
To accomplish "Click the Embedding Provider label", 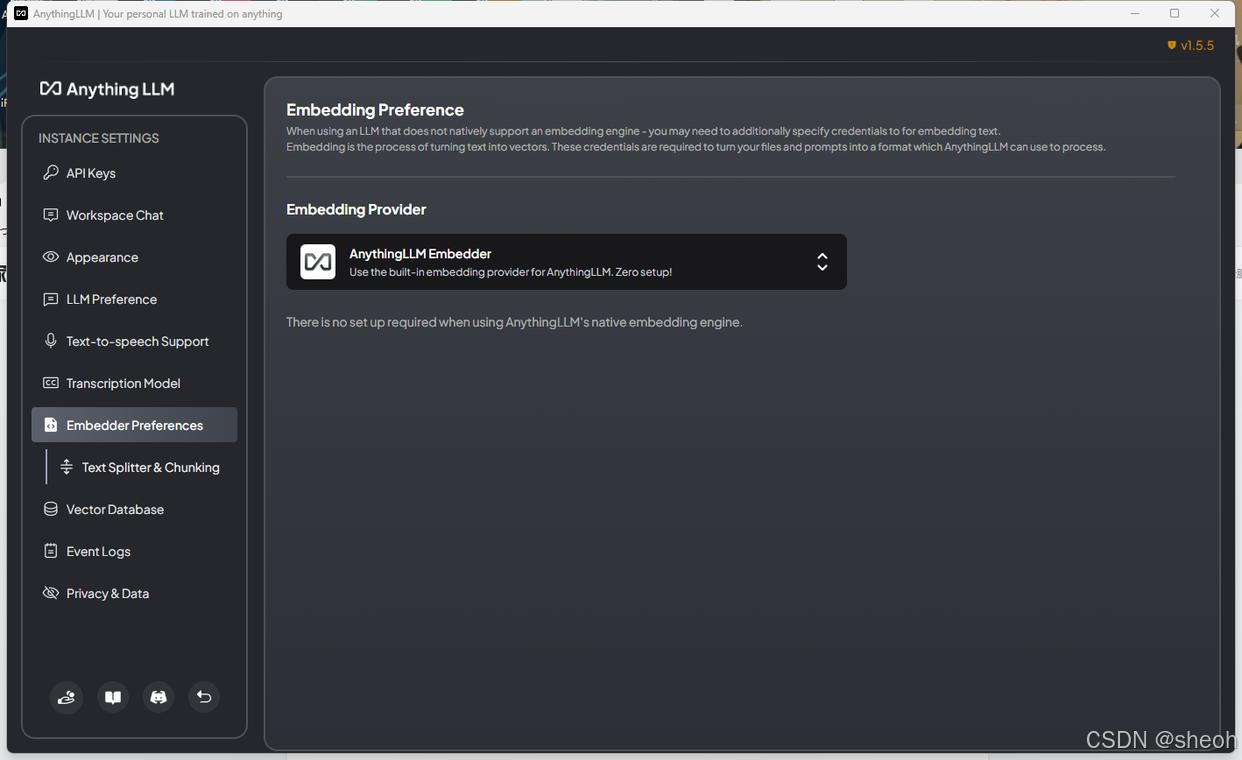I will (356, 209).
